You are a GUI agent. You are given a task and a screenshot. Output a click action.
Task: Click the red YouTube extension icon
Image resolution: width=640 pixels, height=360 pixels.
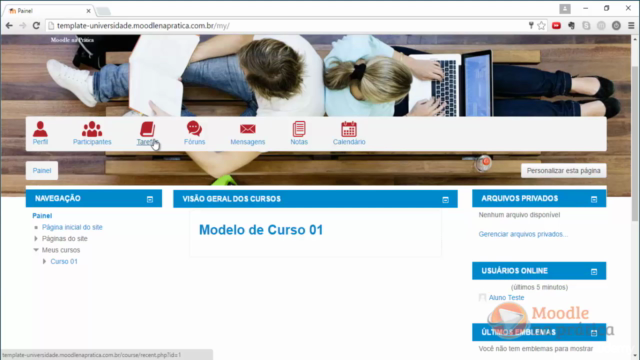click(x=556, y=26)
